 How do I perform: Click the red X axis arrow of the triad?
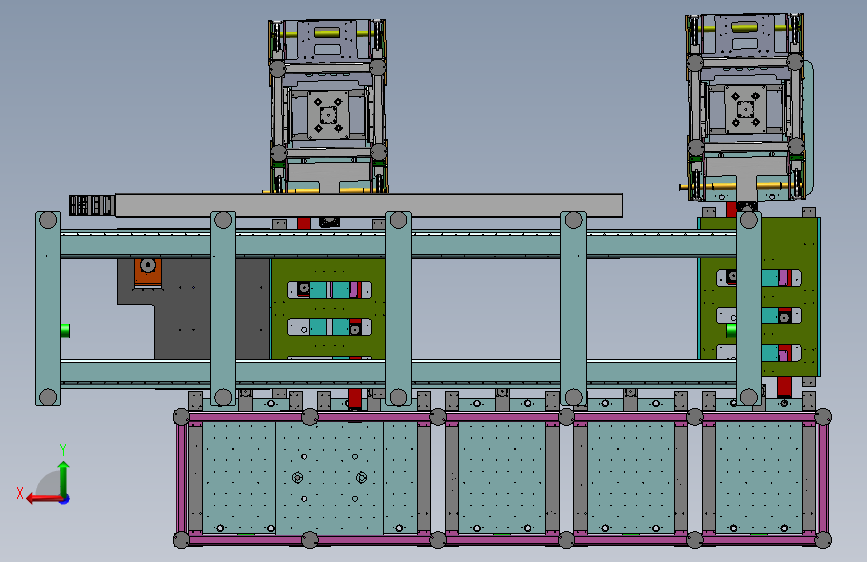point(44,499)
